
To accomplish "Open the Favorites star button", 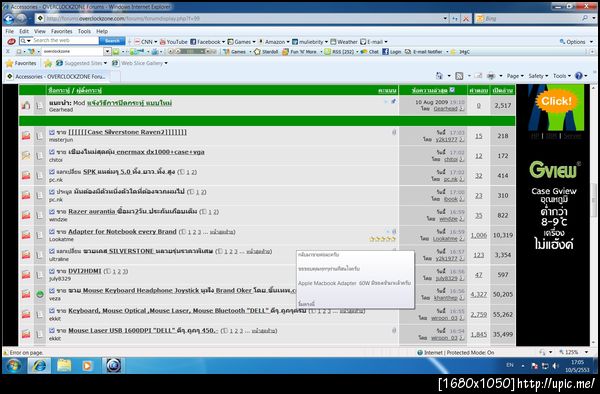I will coord(21,63).
